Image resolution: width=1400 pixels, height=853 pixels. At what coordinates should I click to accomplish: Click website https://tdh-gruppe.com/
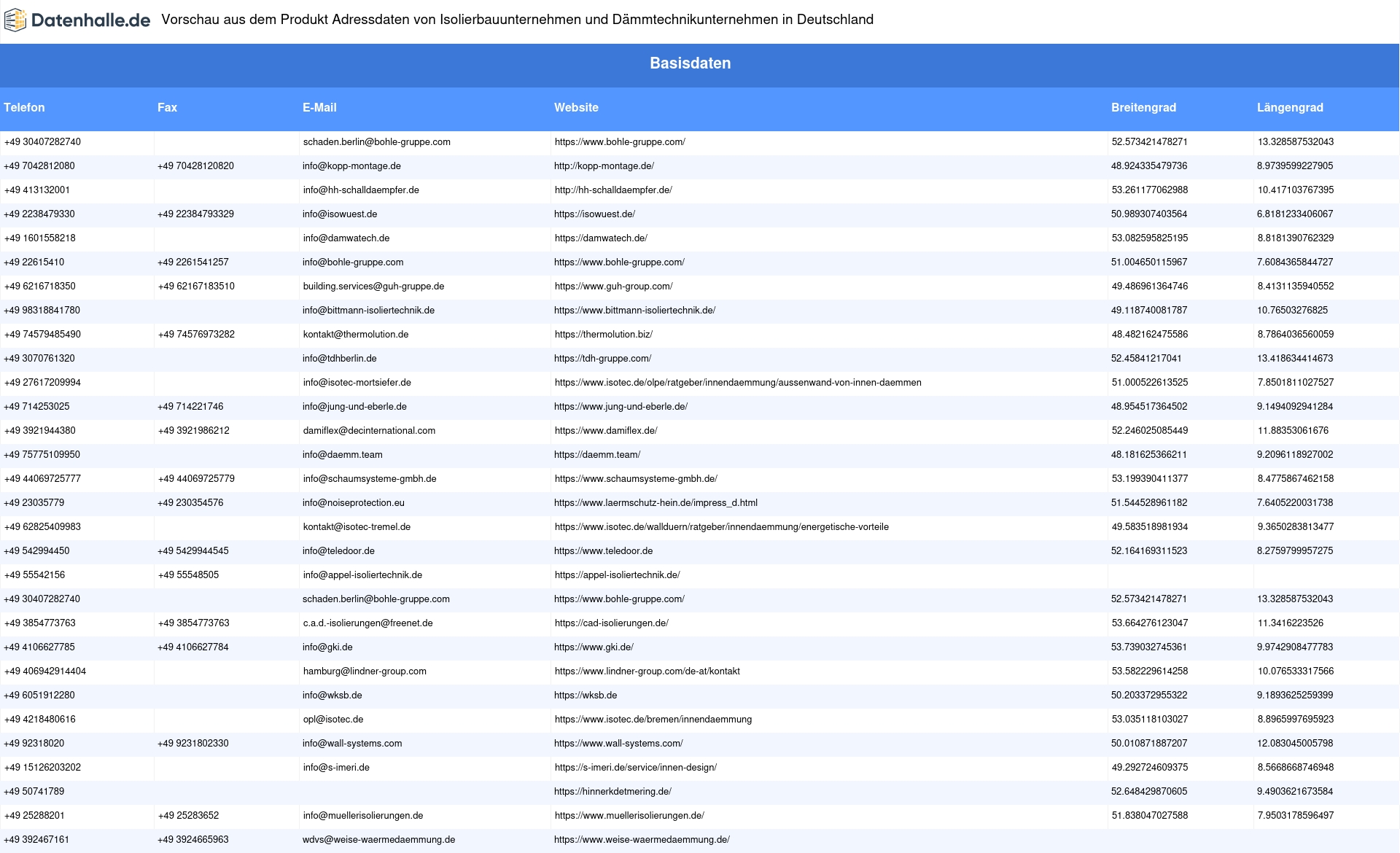click(x=602, y=359)
